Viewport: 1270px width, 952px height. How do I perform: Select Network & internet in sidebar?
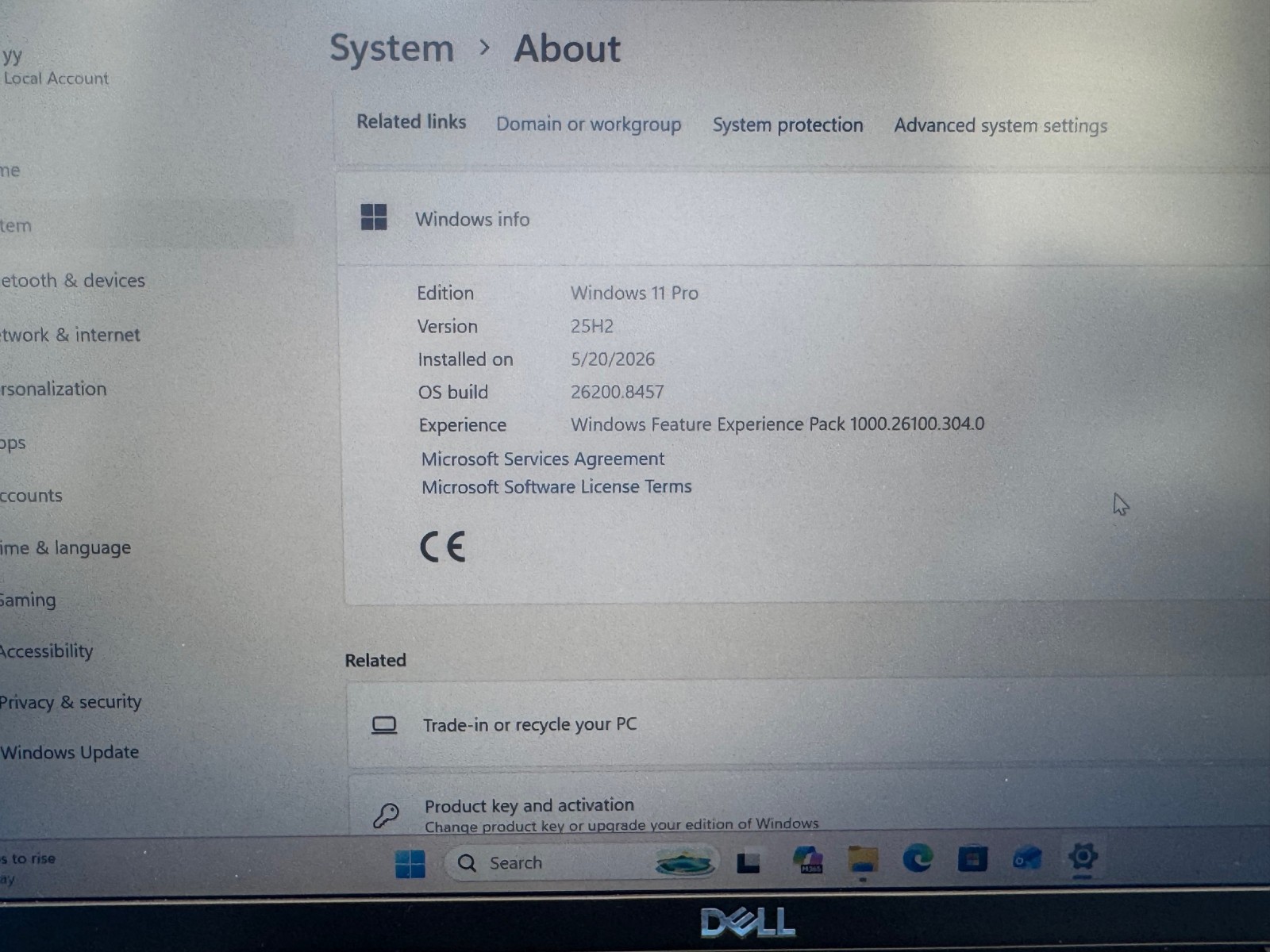coord(70,336)
